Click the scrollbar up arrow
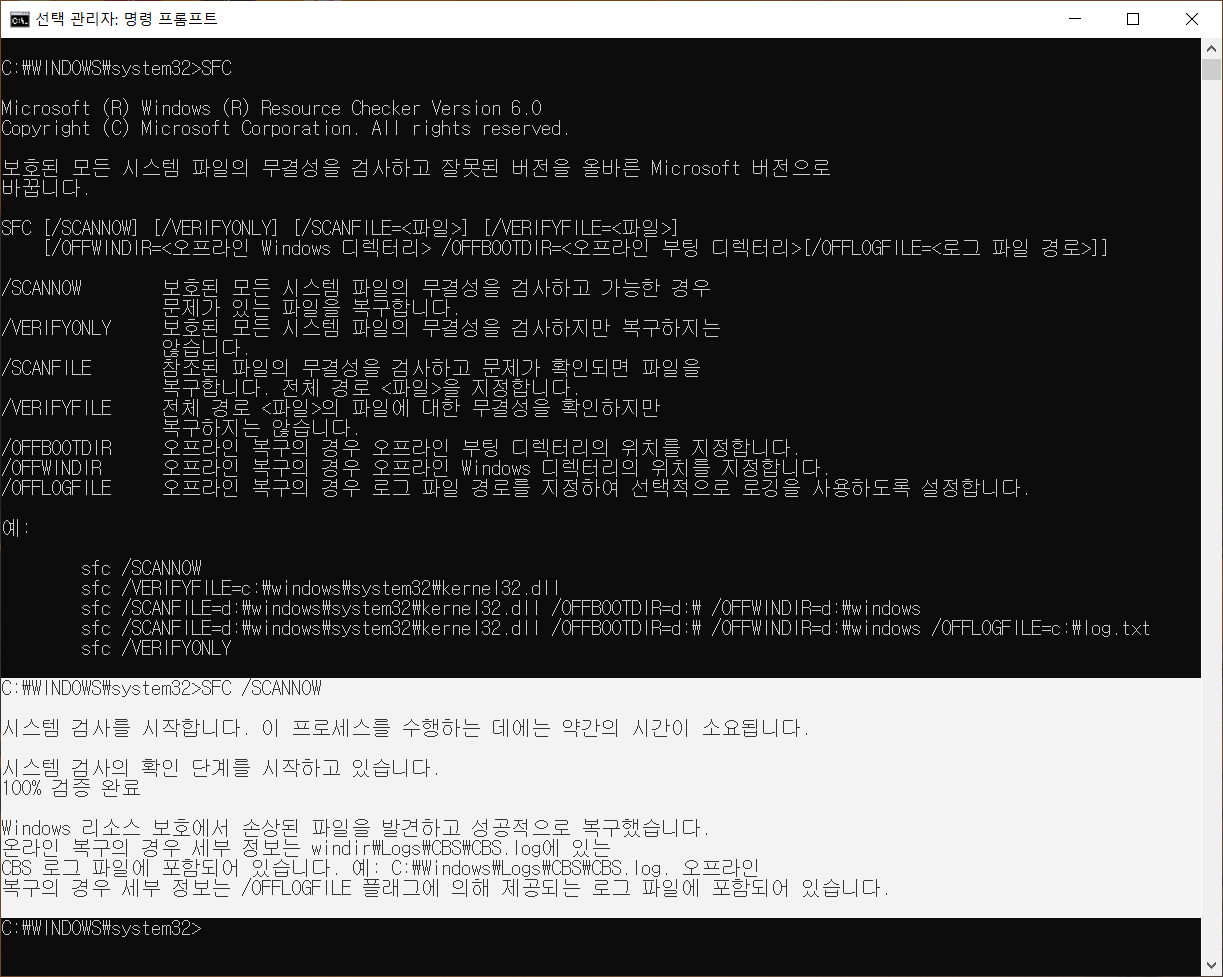1223x977 pixels. click(x=1211, y=47)
